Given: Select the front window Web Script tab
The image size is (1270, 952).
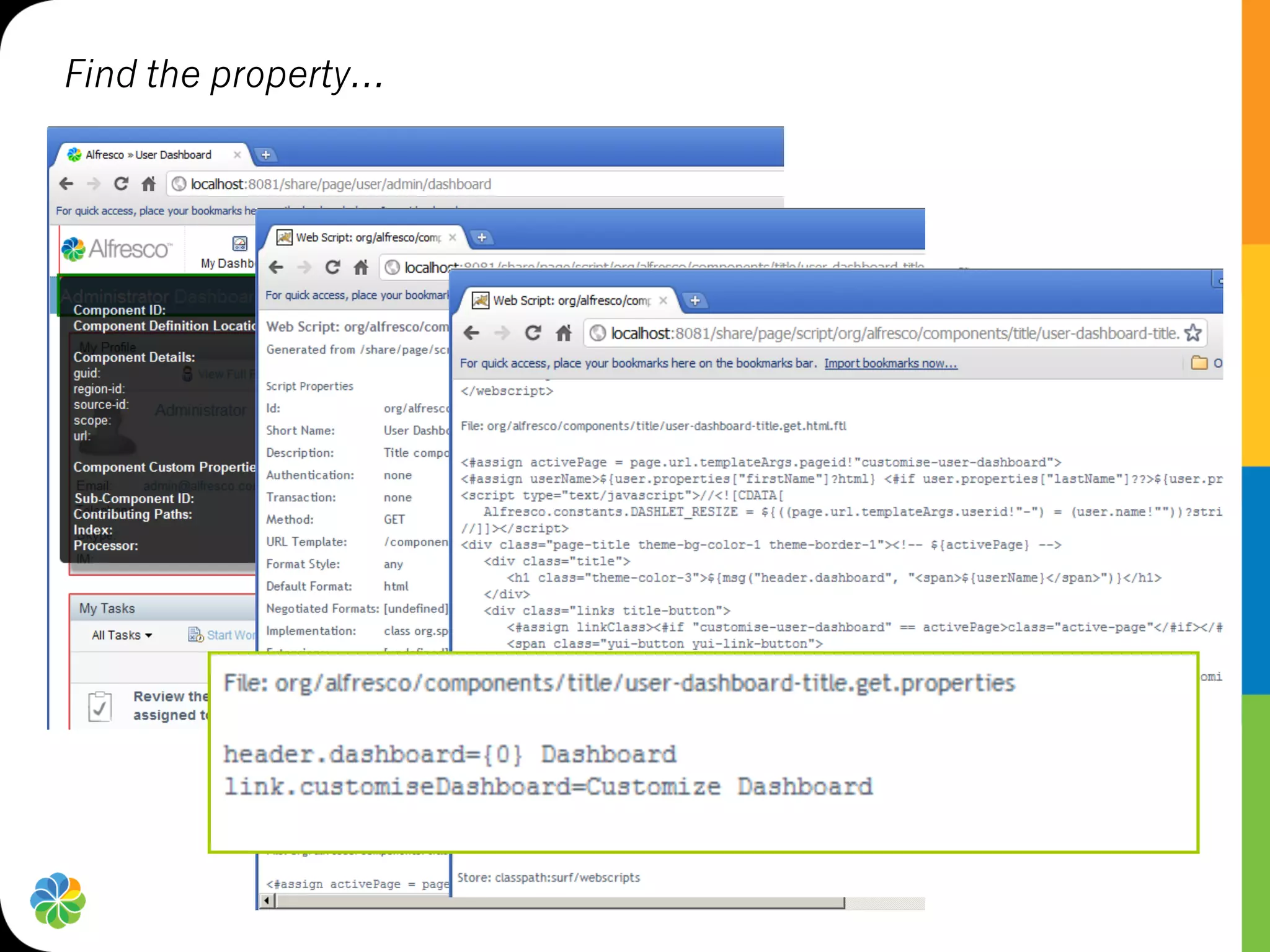Looking at the screenshot, I should (x=569, y=301).
